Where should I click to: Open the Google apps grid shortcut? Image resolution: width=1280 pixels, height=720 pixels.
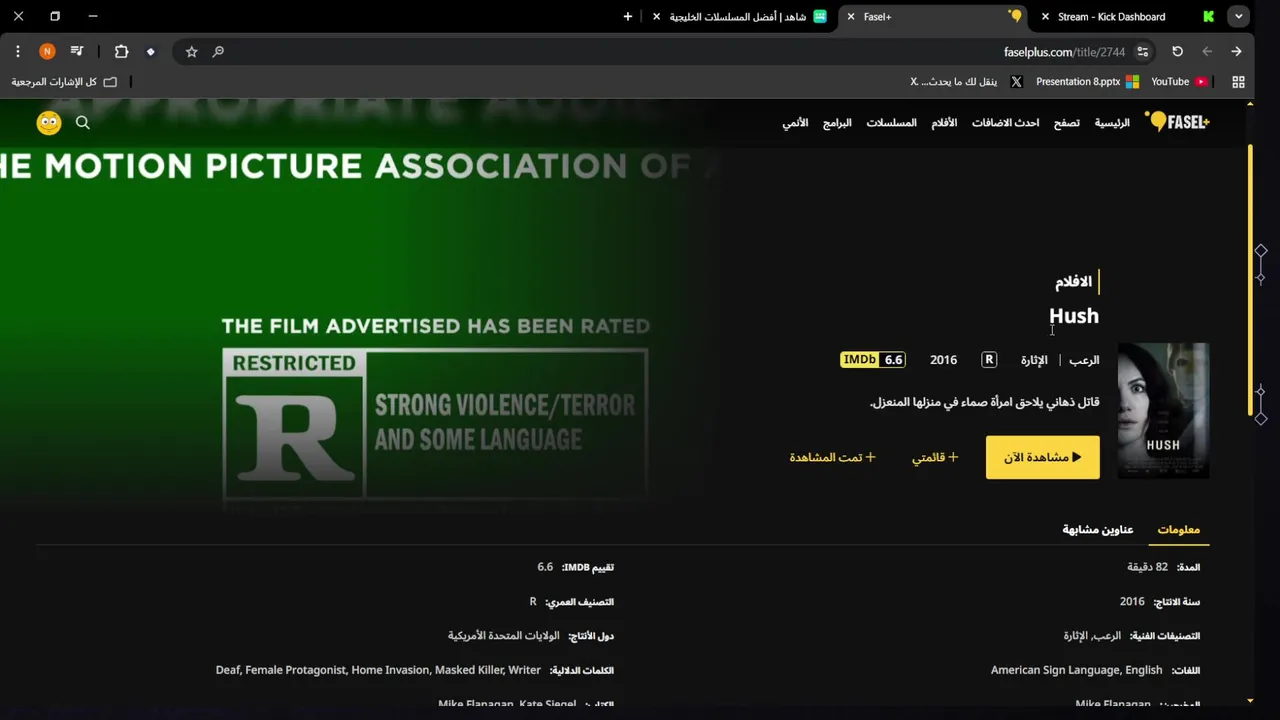[x=1238, y=82]
